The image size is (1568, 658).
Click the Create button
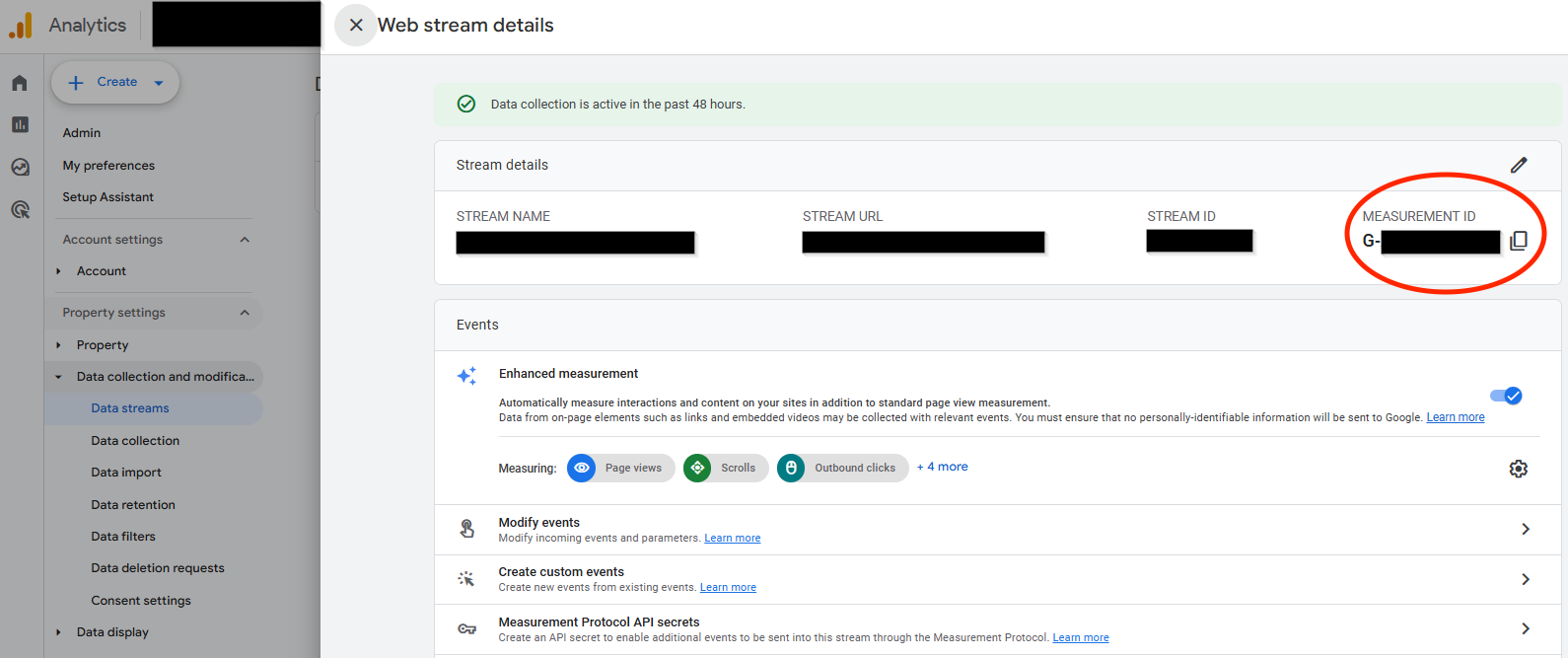[x=115, y=83]
